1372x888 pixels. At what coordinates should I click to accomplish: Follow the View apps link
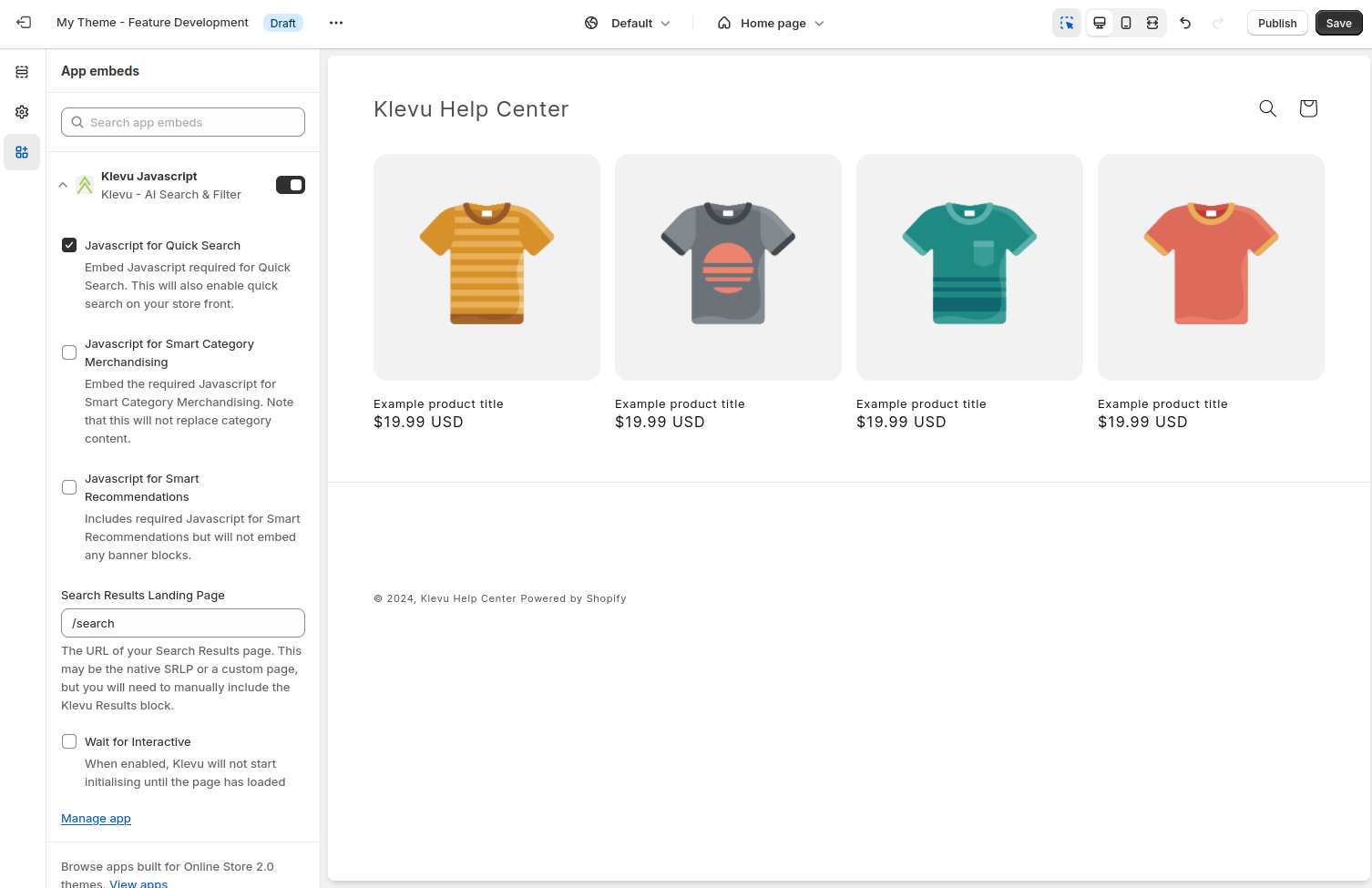click(x=138, y=883)
